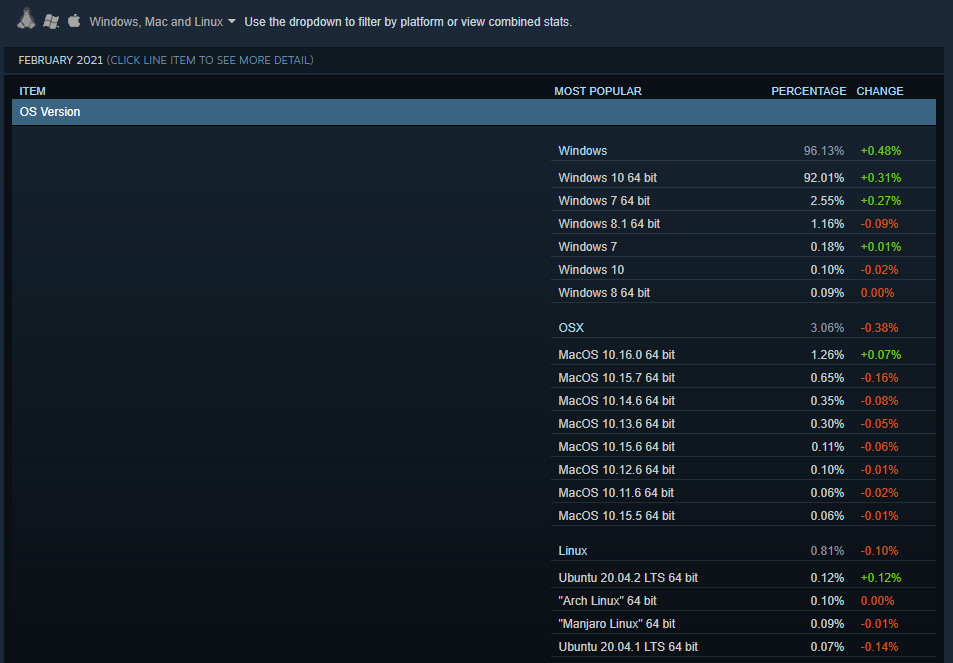
Task: Click the MacOS 10.15.5 64 bit row
Action: click(743, 515)
